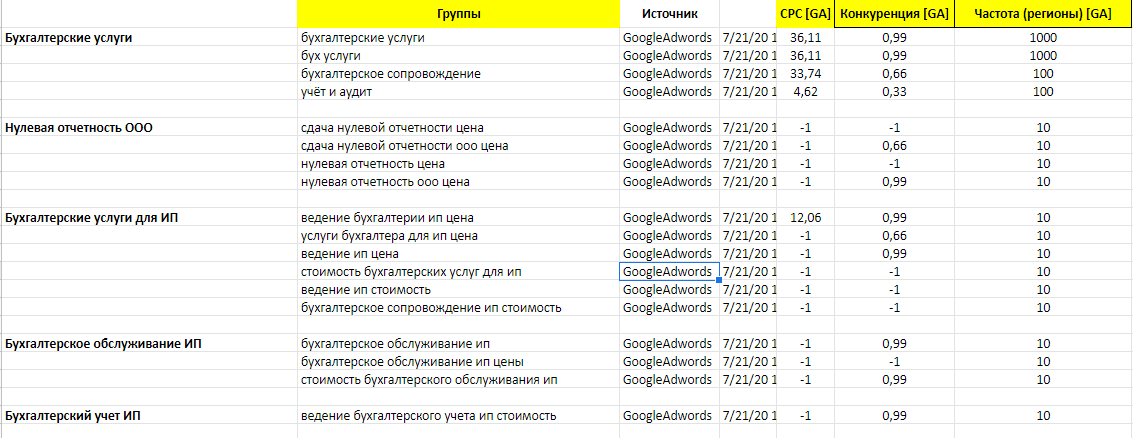Select the cell 'нулевая отчетность ооо цена'
The image size is (1133, 438).
pyautogui.click(x=458, y=182)
